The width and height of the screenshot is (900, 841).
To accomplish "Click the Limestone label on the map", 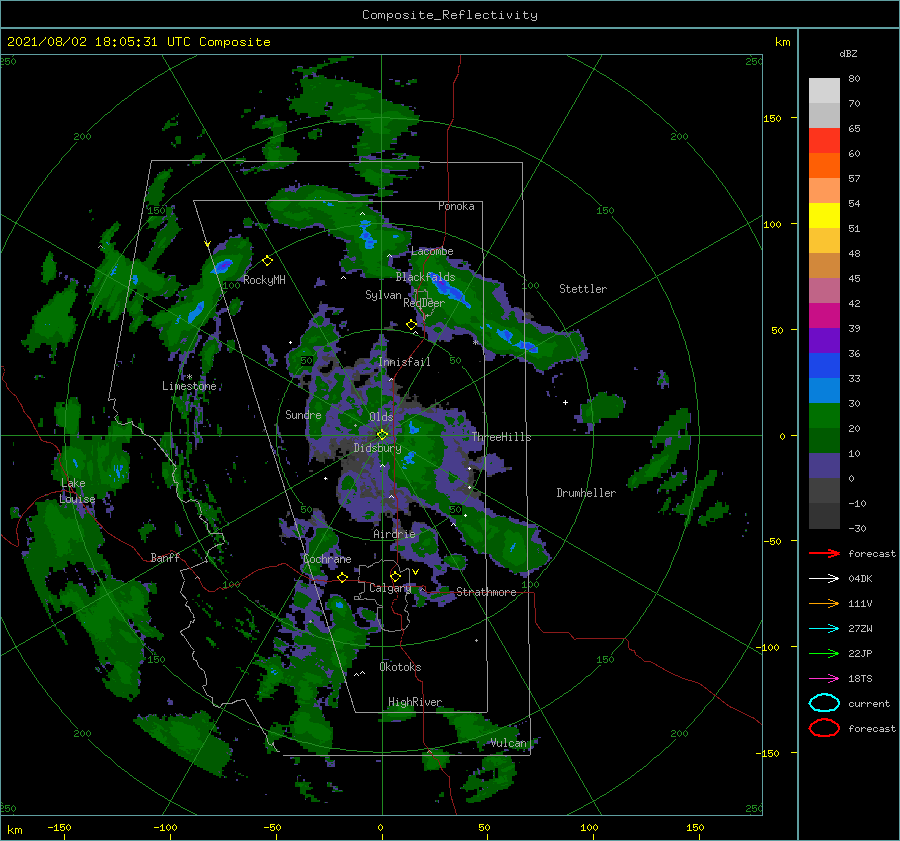I will point(189,386).
